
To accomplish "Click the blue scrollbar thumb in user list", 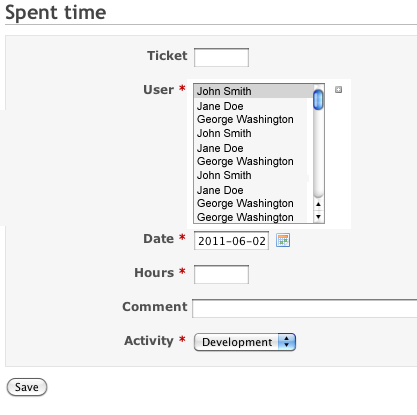I will [x=318, y=99].
